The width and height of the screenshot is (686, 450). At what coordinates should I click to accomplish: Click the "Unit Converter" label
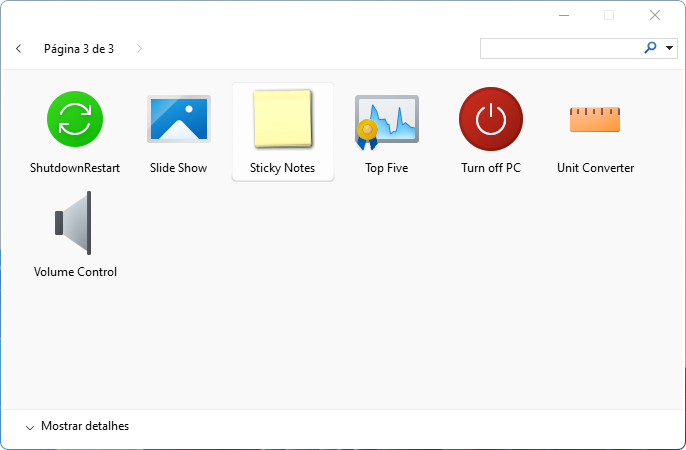coord(595,168)
